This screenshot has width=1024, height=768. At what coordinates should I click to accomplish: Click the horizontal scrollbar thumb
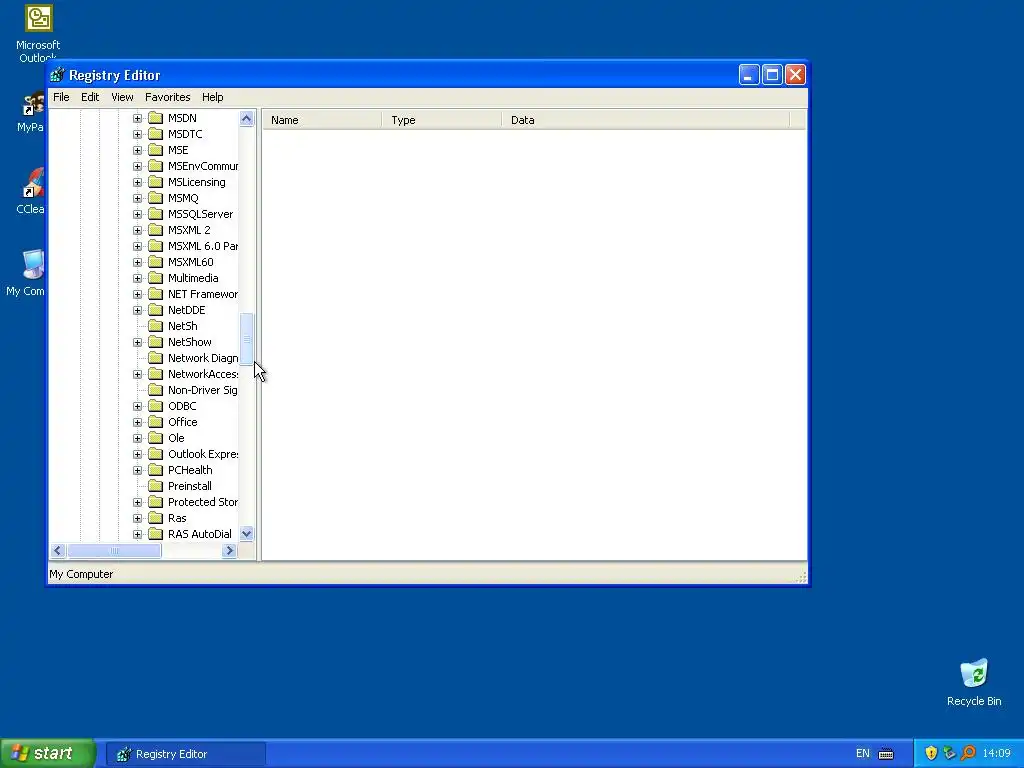[x=114, y=551]
